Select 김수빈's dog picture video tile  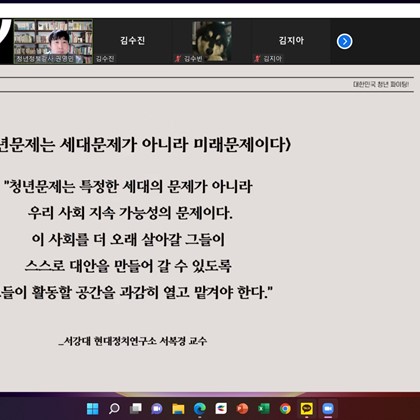pyautogui.click(x=212, y=42)
